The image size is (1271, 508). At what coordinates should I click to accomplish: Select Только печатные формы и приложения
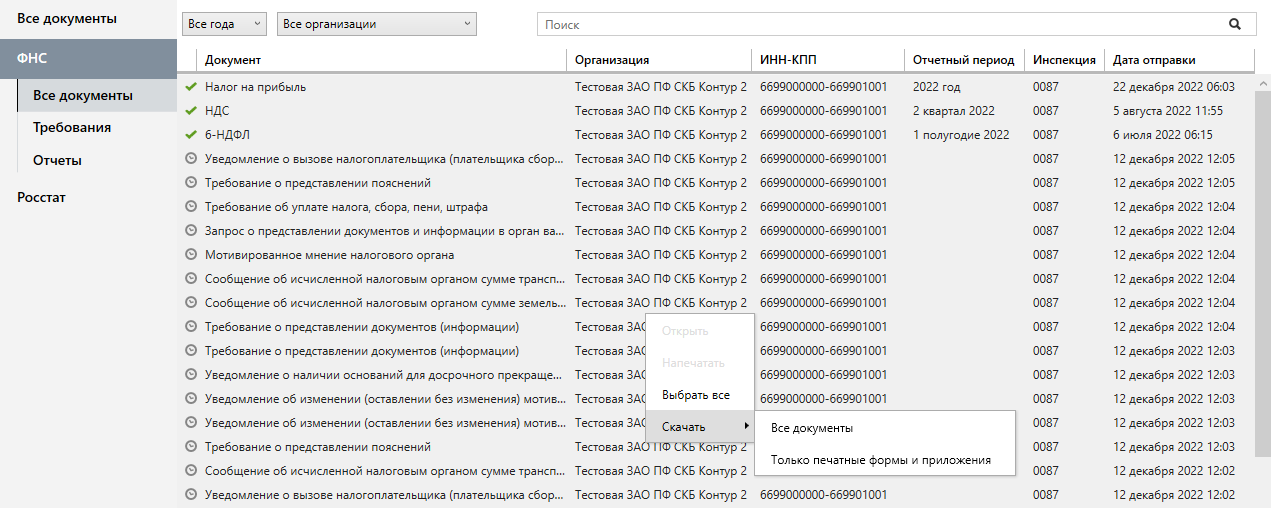point(880,460)
